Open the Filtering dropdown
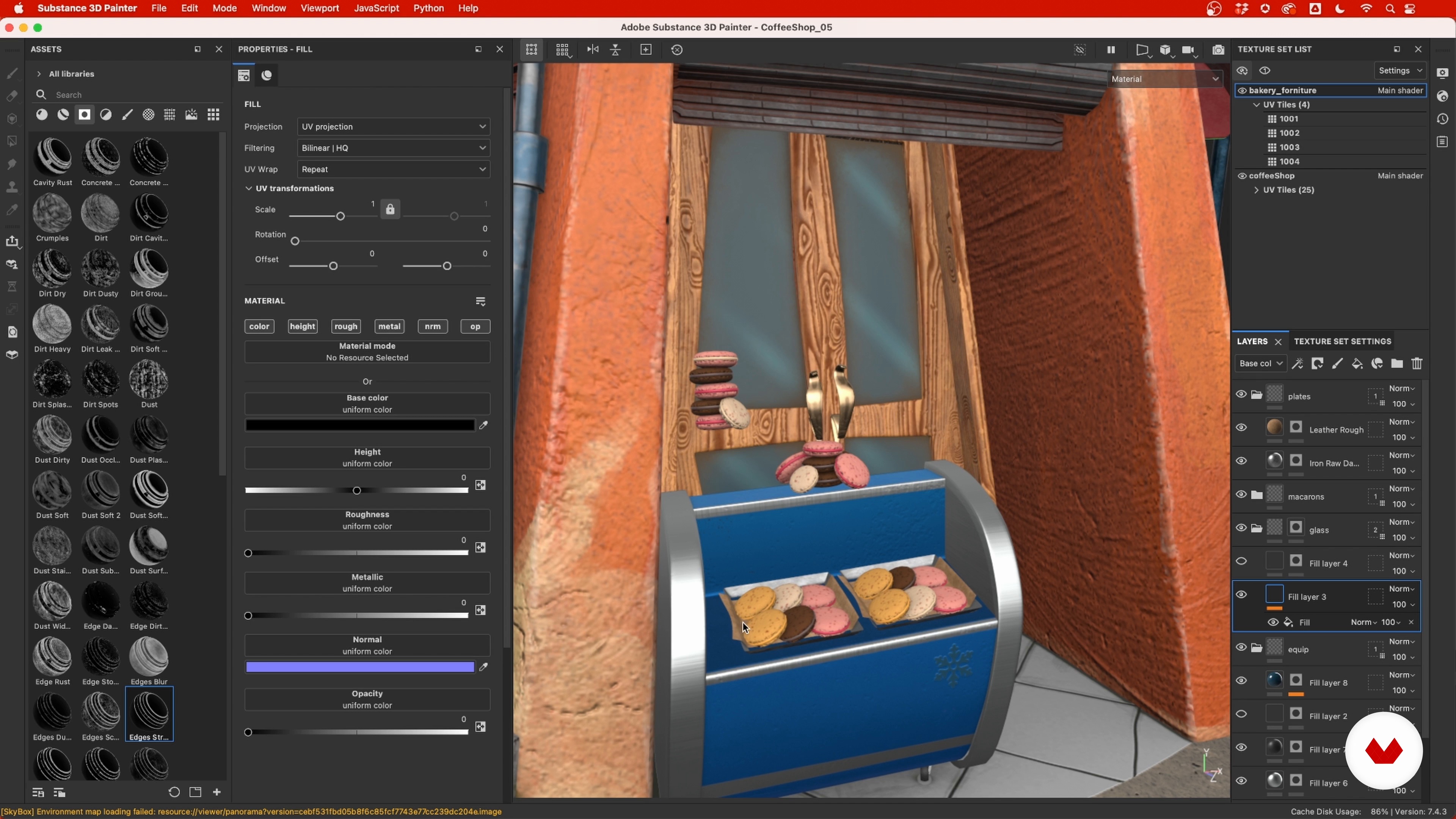 coord(394,148)
